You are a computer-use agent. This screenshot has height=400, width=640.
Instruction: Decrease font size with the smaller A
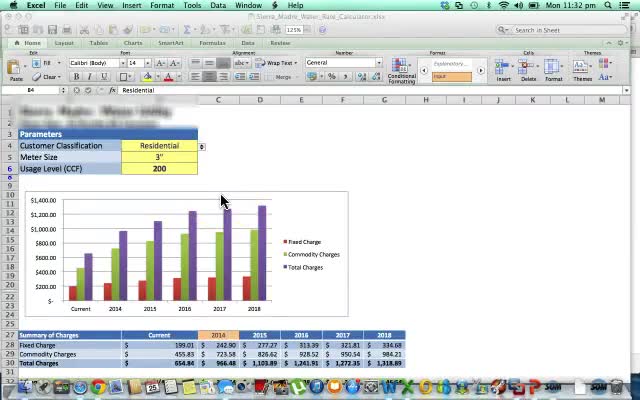[174, 63]
